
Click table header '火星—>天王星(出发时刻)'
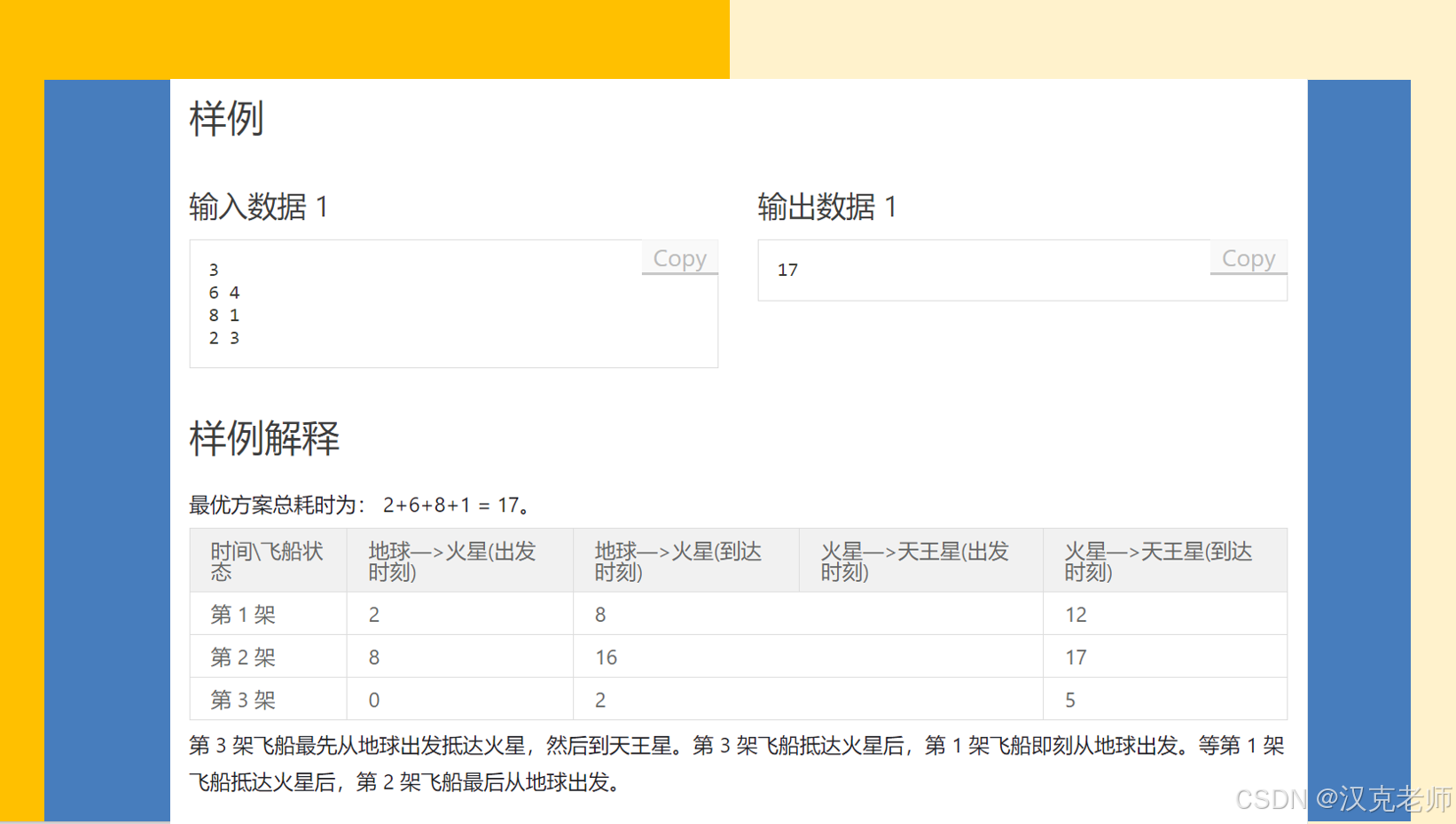(x=920, y=561)
